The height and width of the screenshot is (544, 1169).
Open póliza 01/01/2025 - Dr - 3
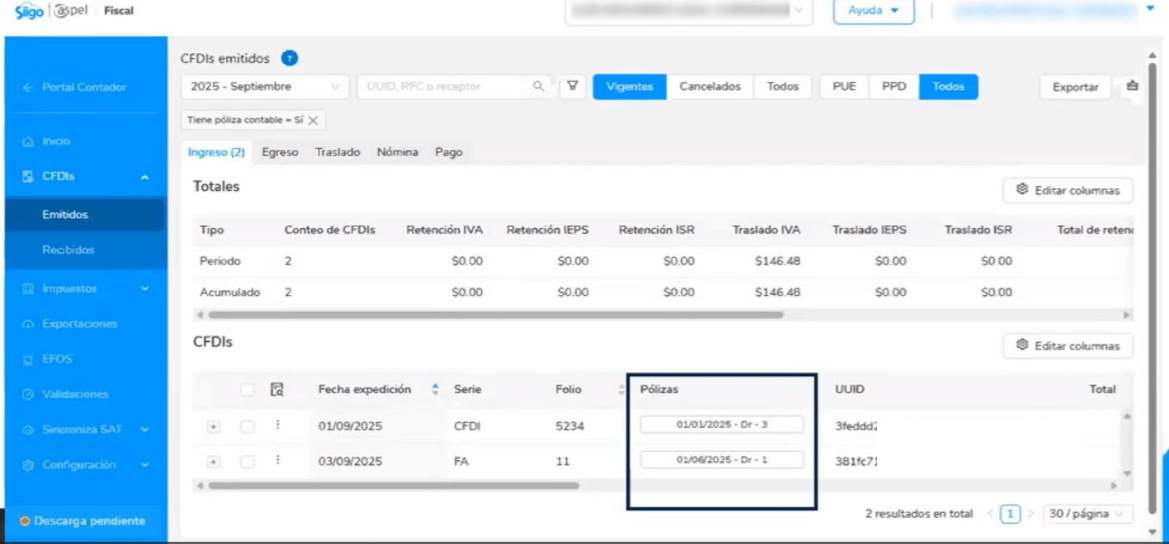coord(722,425)
